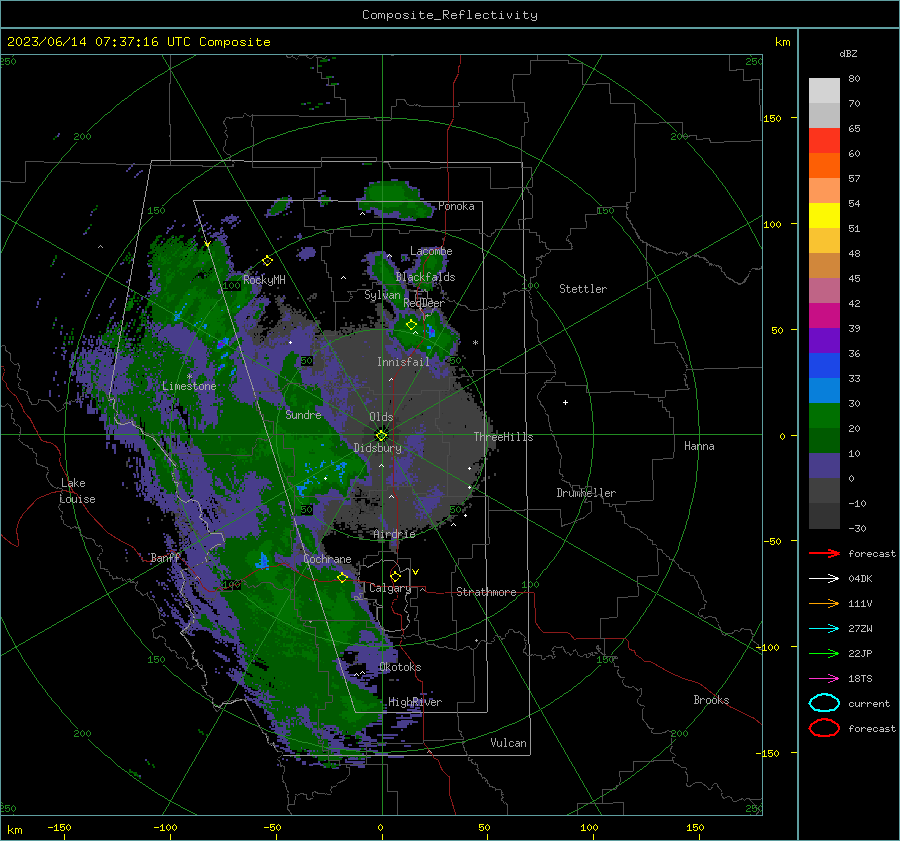Click the yellow diamond marker above Calgary
Viewport: 900px width, 841px height.
point(395,576)
